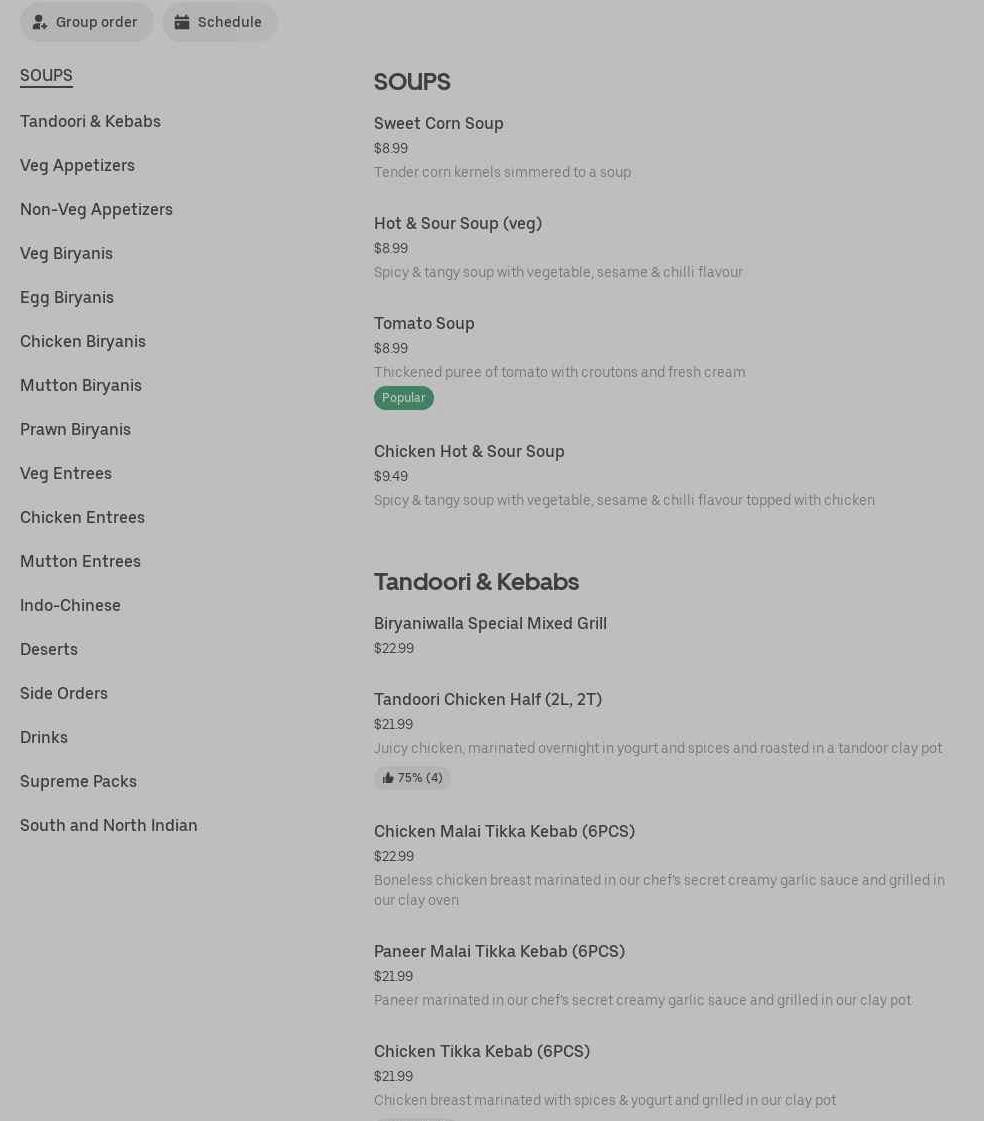Choose Biryaniwalla Special Mixed Grill
The height and width of the screenshot is (1121, 984).
(x=490, y=623)
